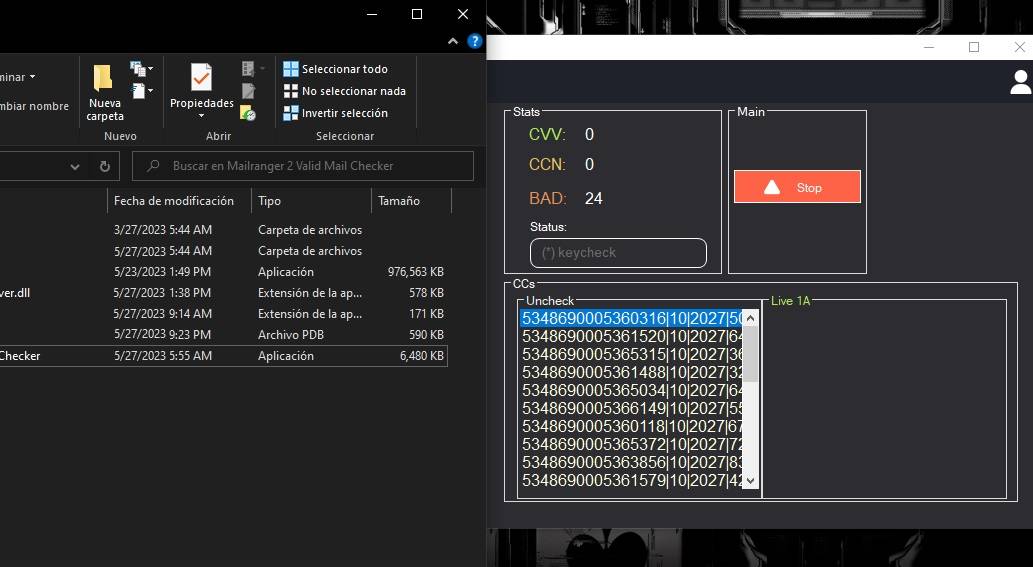Open the dropdown arrow under Propiedades
1033x567 pixels.
pos(201,115)
